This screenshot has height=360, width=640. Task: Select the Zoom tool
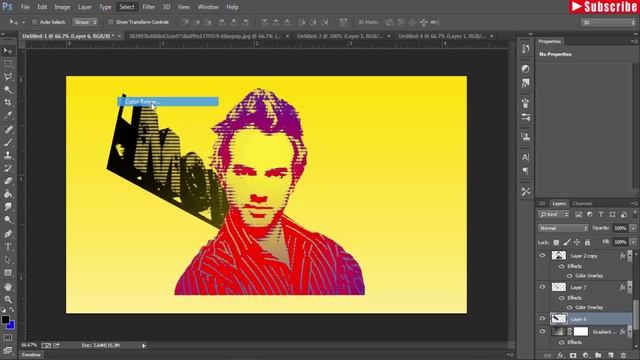[x=8, y=299]
